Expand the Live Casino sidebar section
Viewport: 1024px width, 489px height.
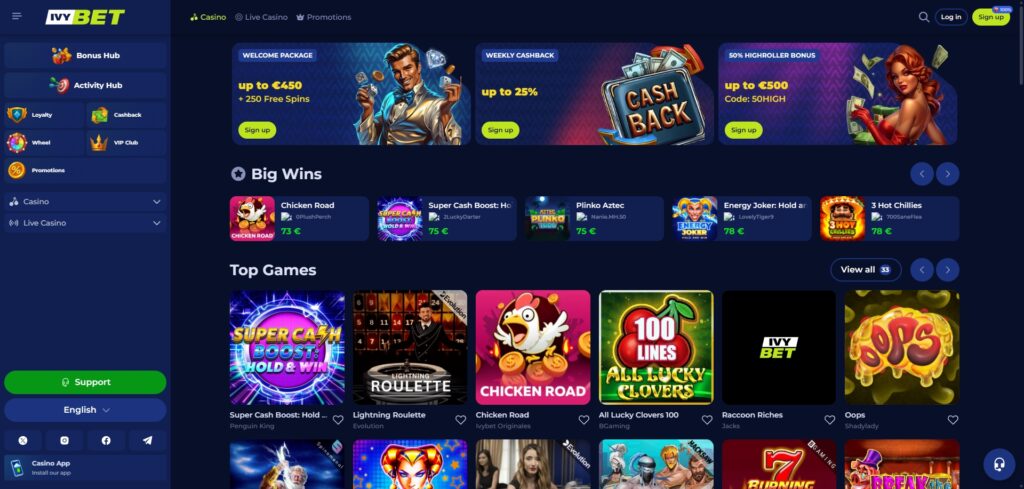(85, 223)
